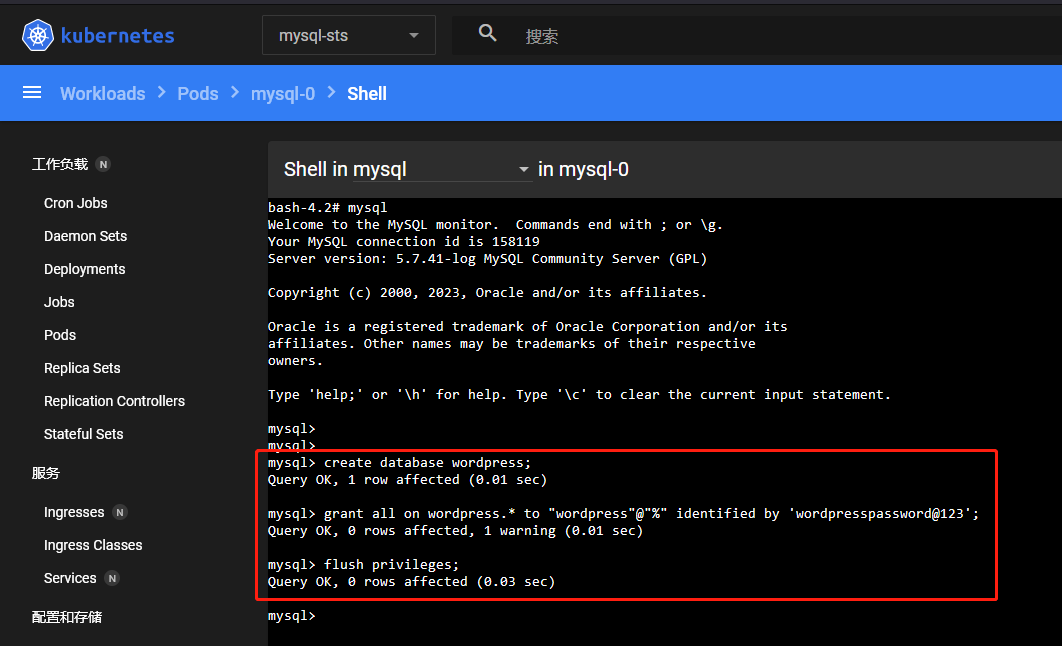Open Replica Sets in the sidebar
The height and width of the screenshot is (646, 1062).
[x=82, y=368]
